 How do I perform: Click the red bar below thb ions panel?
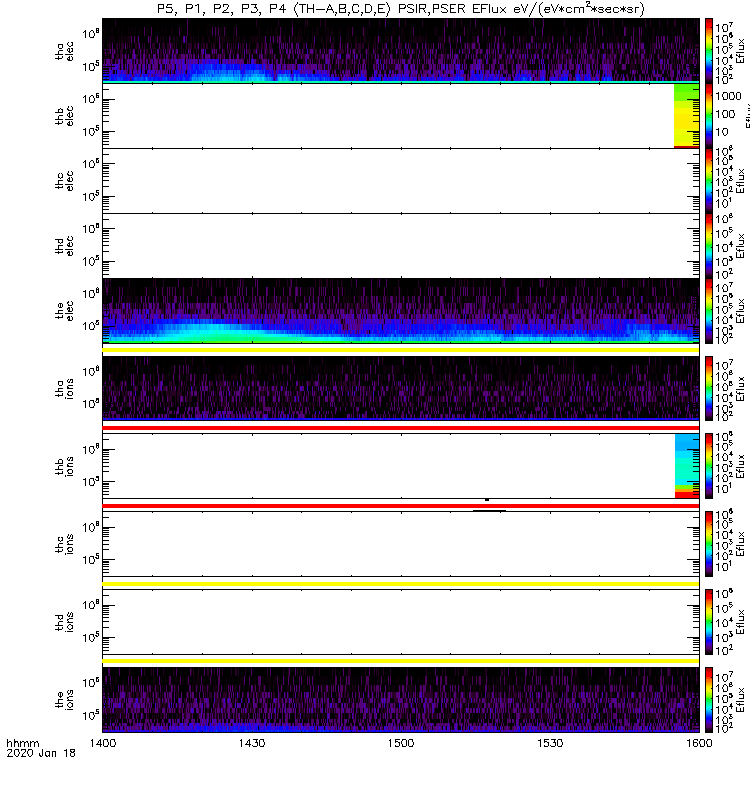point(401,506)
